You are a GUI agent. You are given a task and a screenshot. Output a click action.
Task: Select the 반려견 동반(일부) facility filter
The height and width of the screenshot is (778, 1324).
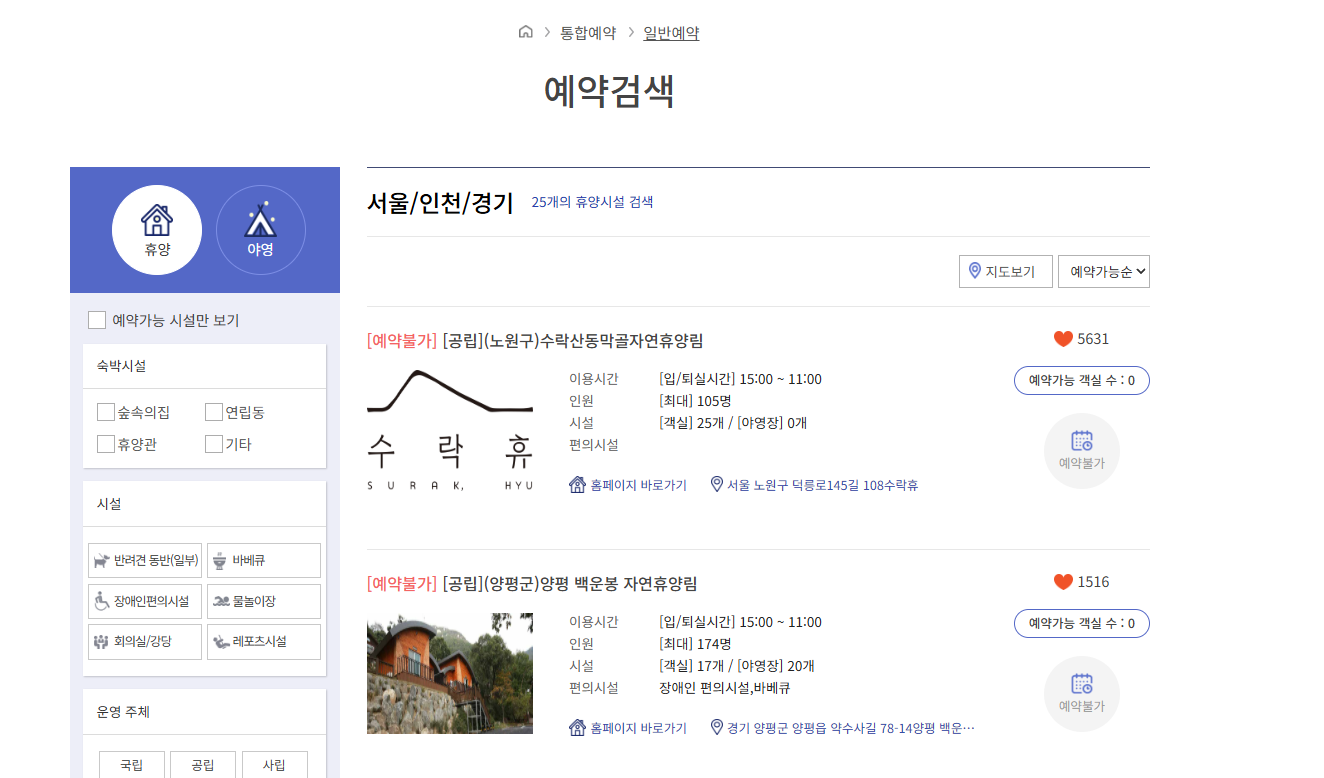coord(145,561)
